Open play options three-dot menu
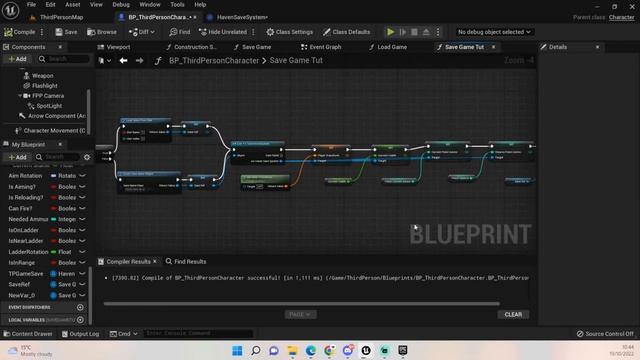The height and width of the screenshot is (360, 640). [438, 32]
